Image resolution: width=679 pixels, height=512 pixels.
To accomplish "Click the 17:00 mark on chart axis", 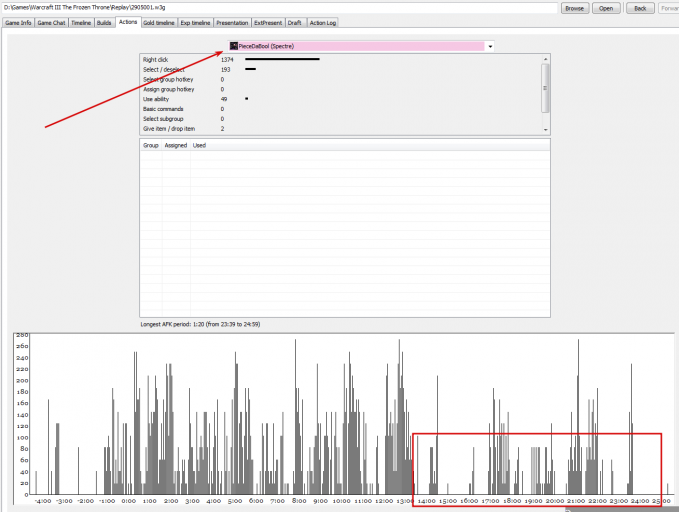I will 491,501.
